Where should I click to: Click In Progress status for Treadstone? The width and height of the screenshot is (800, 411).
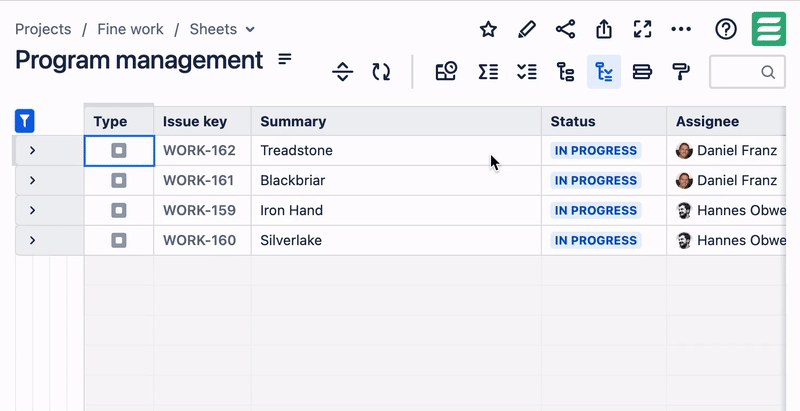(595, 150)
